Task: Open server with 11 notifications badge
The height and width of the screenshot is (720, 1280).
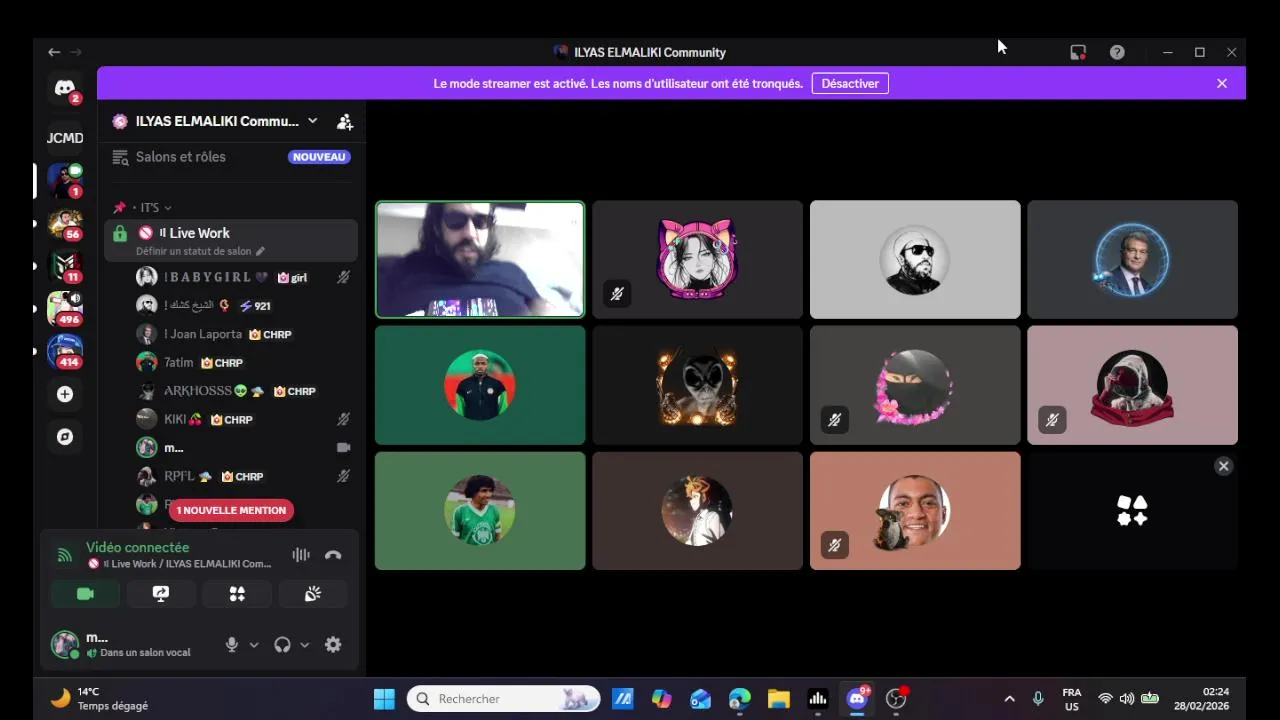Action: coord(65,266)
